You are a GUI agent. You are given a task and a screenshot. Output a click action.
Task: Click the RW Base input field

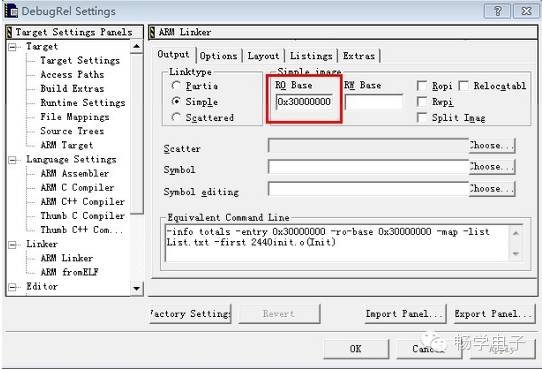(374, 102)
